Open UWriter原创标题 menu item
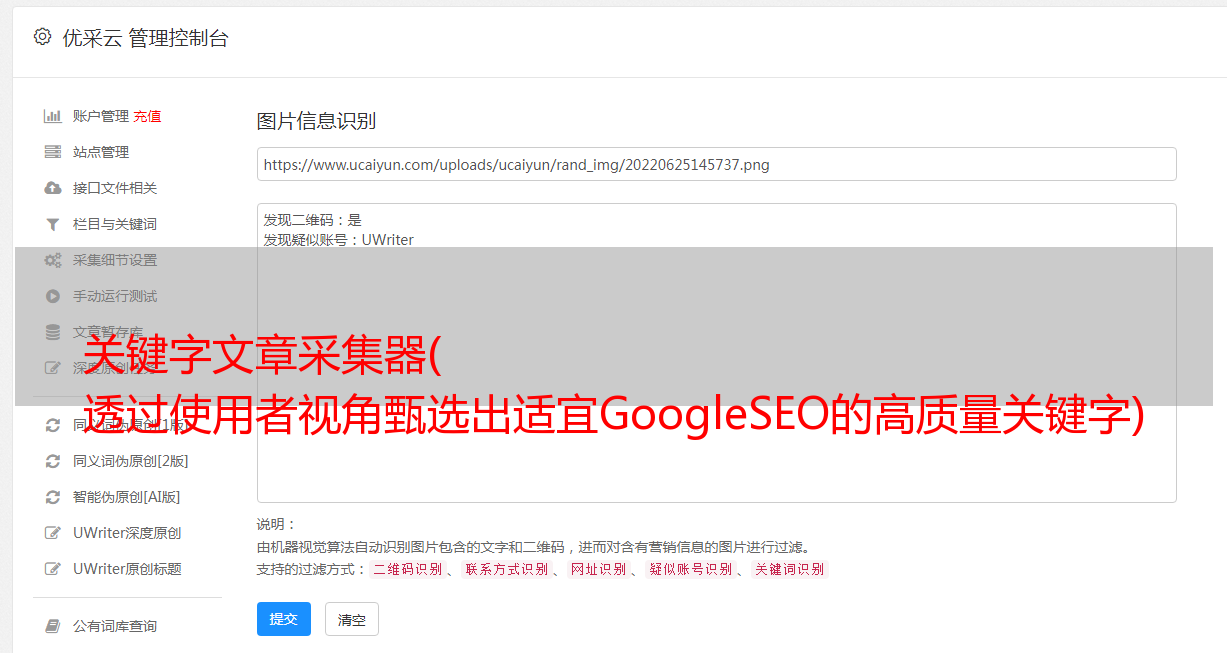 coord(127,569)
